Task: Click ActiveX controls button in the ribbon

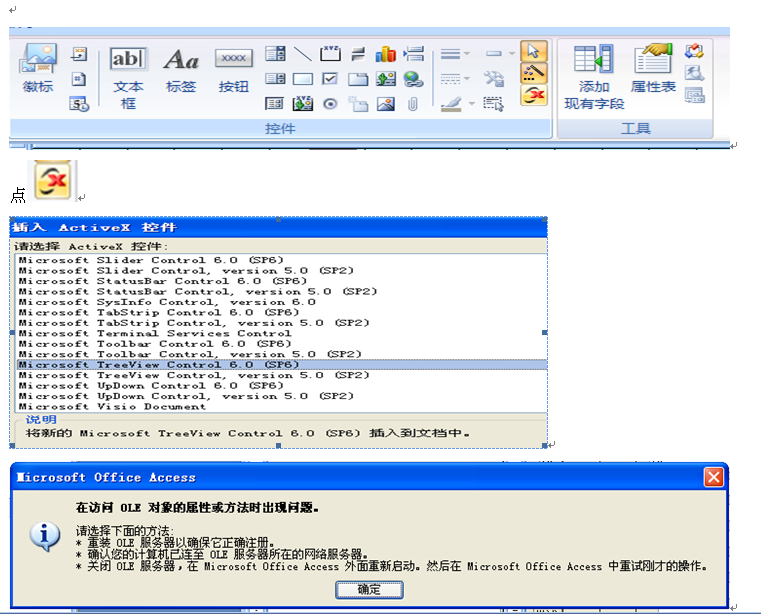Action: click(x=534, y=95)
